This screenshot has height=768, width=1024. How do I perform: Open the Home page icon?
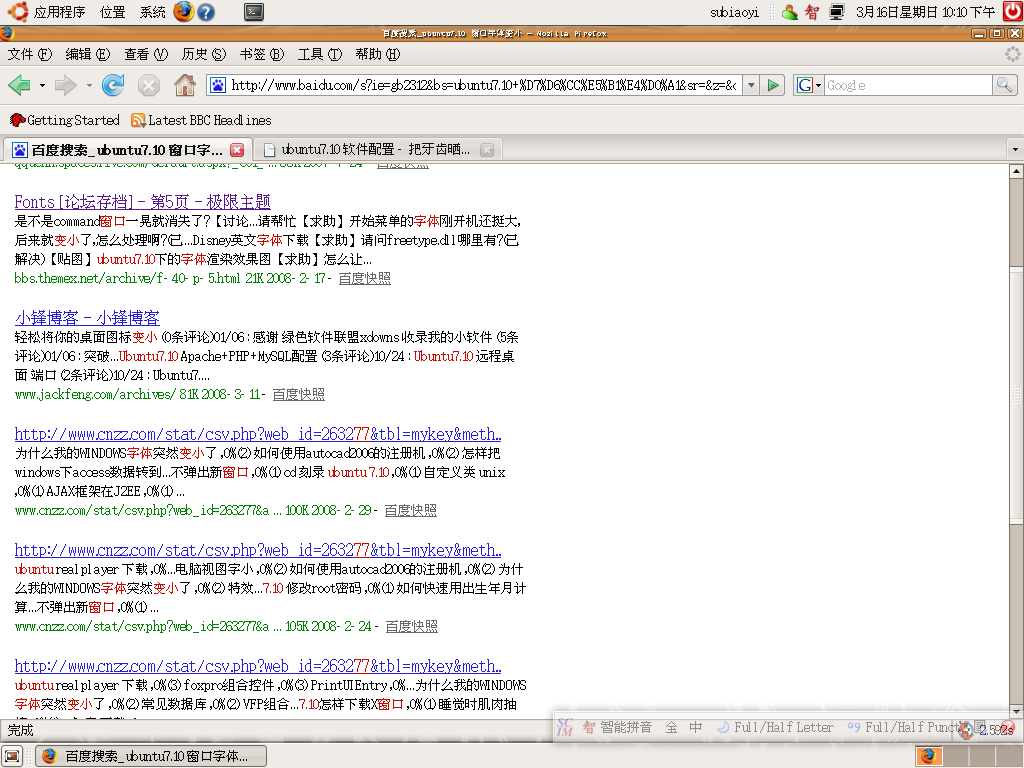click(x=185, y=85)
